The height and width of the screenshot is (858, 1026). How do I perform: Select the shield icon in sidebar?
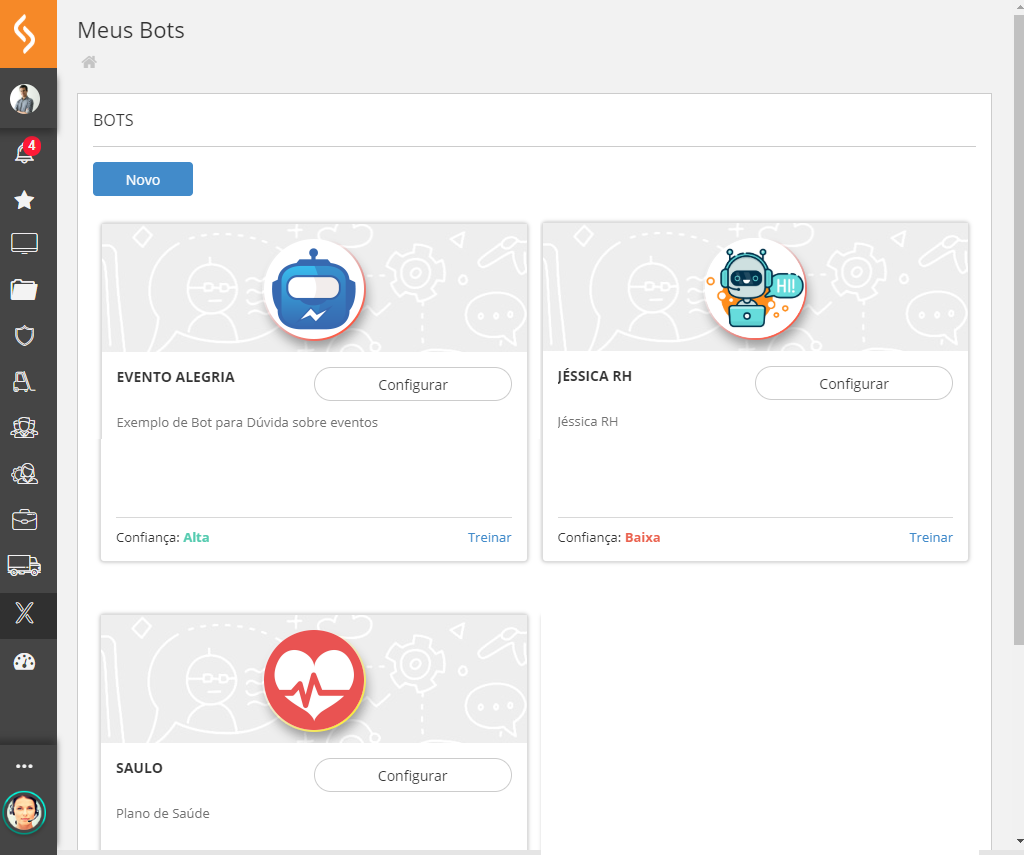[25, 335]
